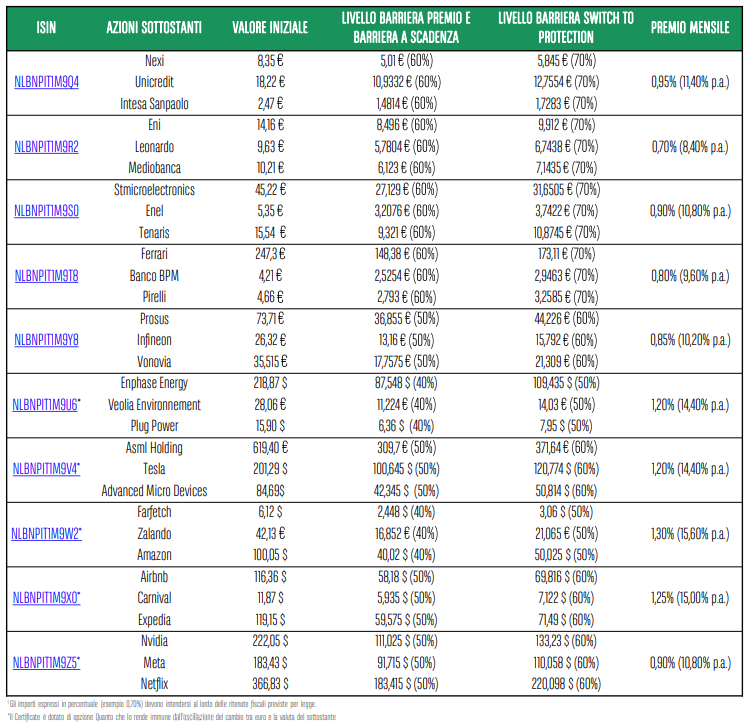Click the NLBNPIT1M9W2 ISIN link

[x=45, y=534]
